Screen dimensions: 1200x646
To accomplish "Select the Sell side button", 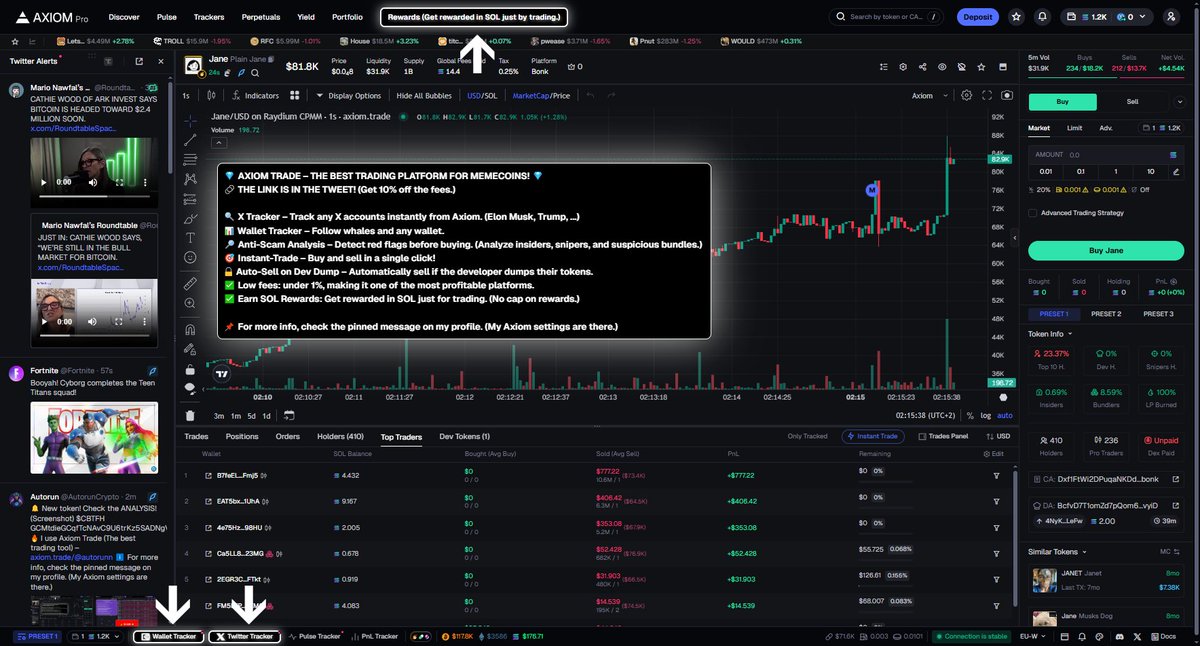I will click(x=1133, y=101).
